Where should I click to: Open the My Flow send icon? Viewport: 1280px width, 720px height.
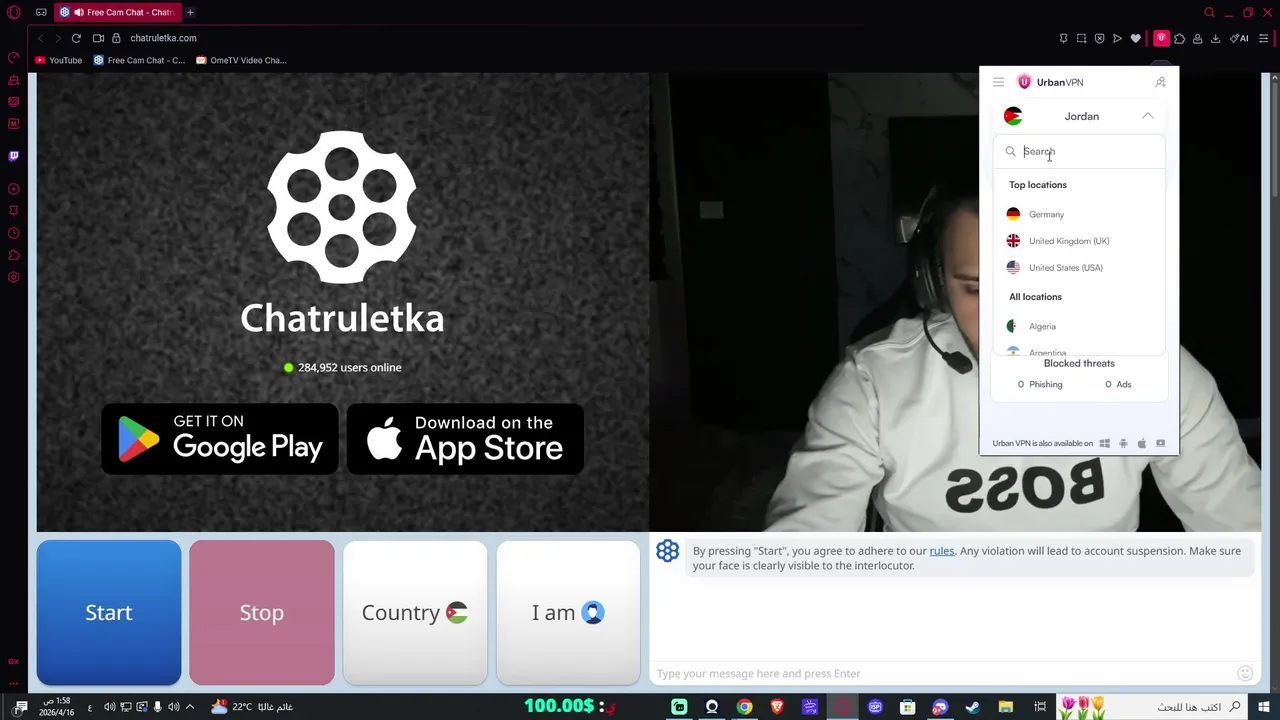[1117, 38]
